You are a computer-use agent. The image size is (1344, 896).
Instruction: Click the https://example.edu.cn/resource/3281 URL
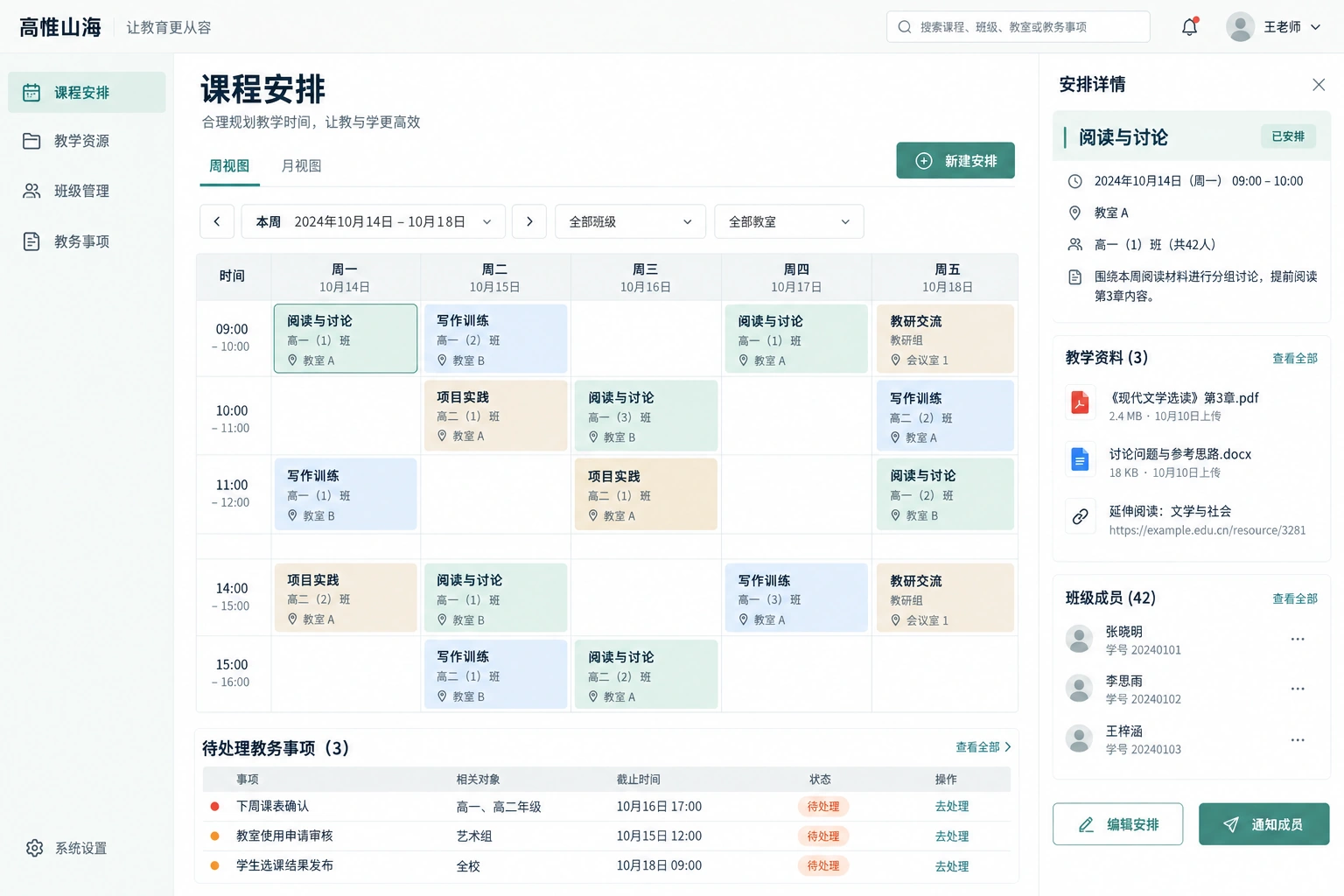(x=1207, y=530)
